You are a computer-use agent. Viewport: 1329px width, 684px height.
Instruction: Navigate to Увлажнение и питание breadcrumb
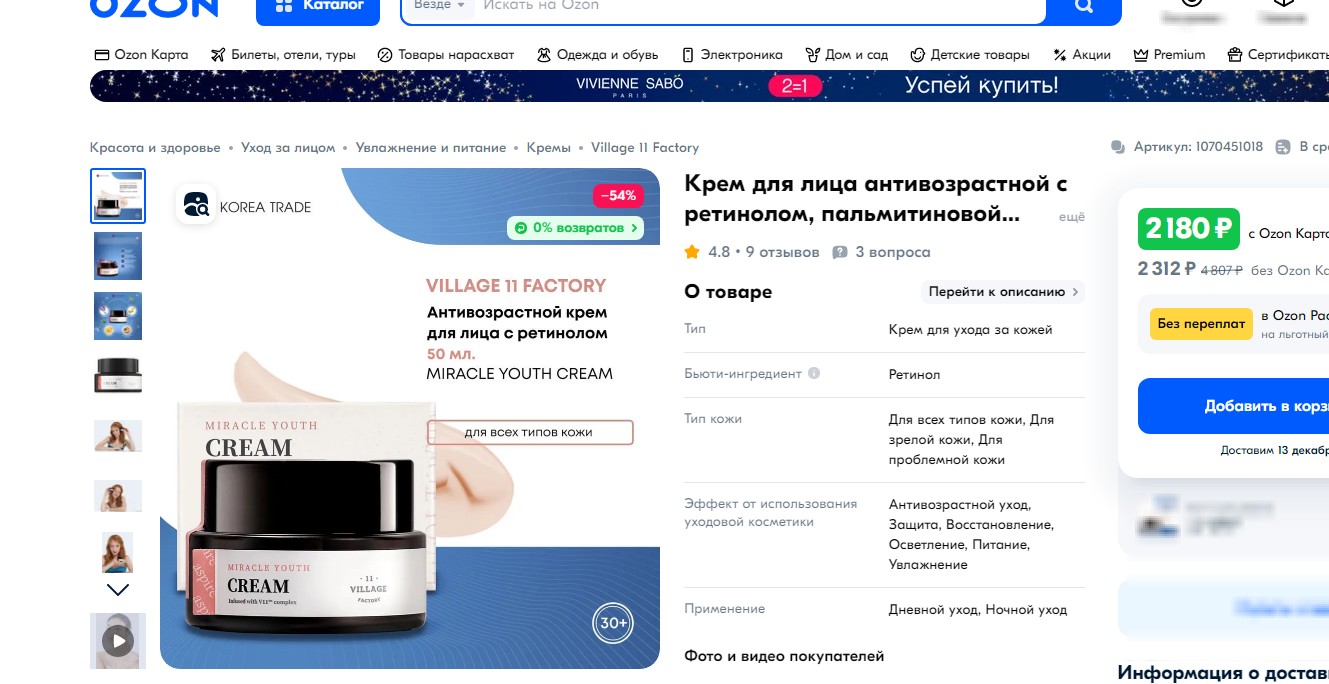(x=431, y=147)
